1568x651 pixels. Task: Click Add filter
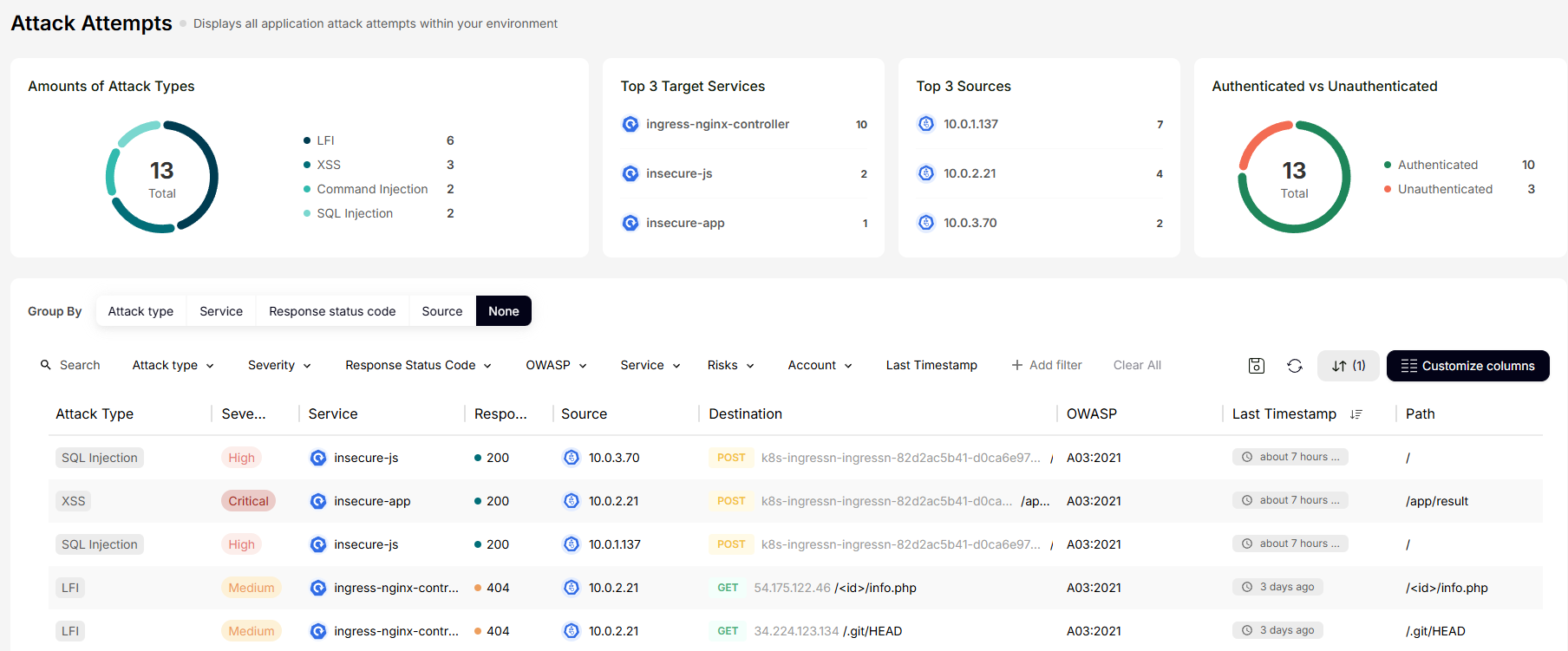point(1047,365)
